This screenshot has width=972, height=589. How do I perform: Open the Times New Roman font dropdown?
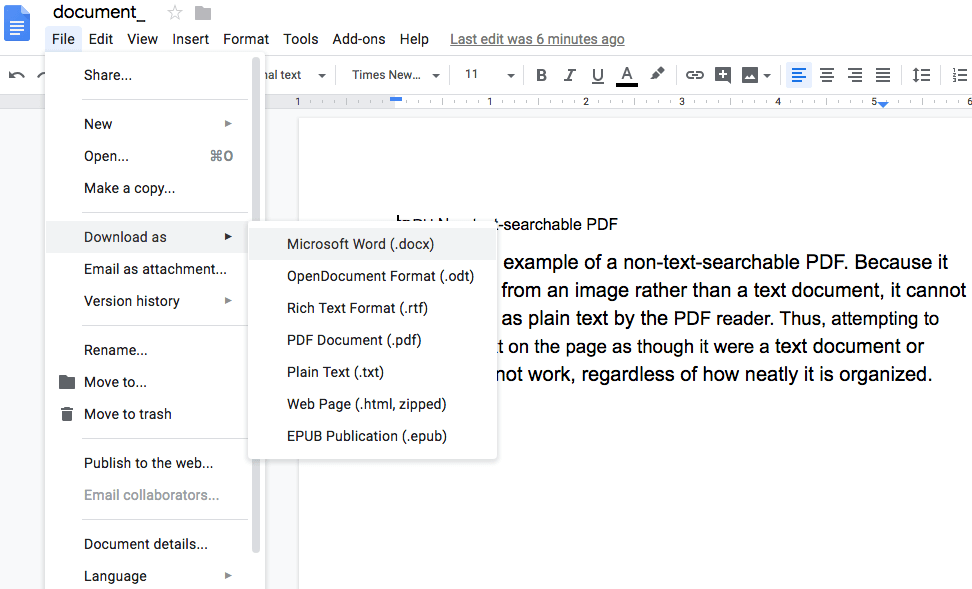[394, 75]
